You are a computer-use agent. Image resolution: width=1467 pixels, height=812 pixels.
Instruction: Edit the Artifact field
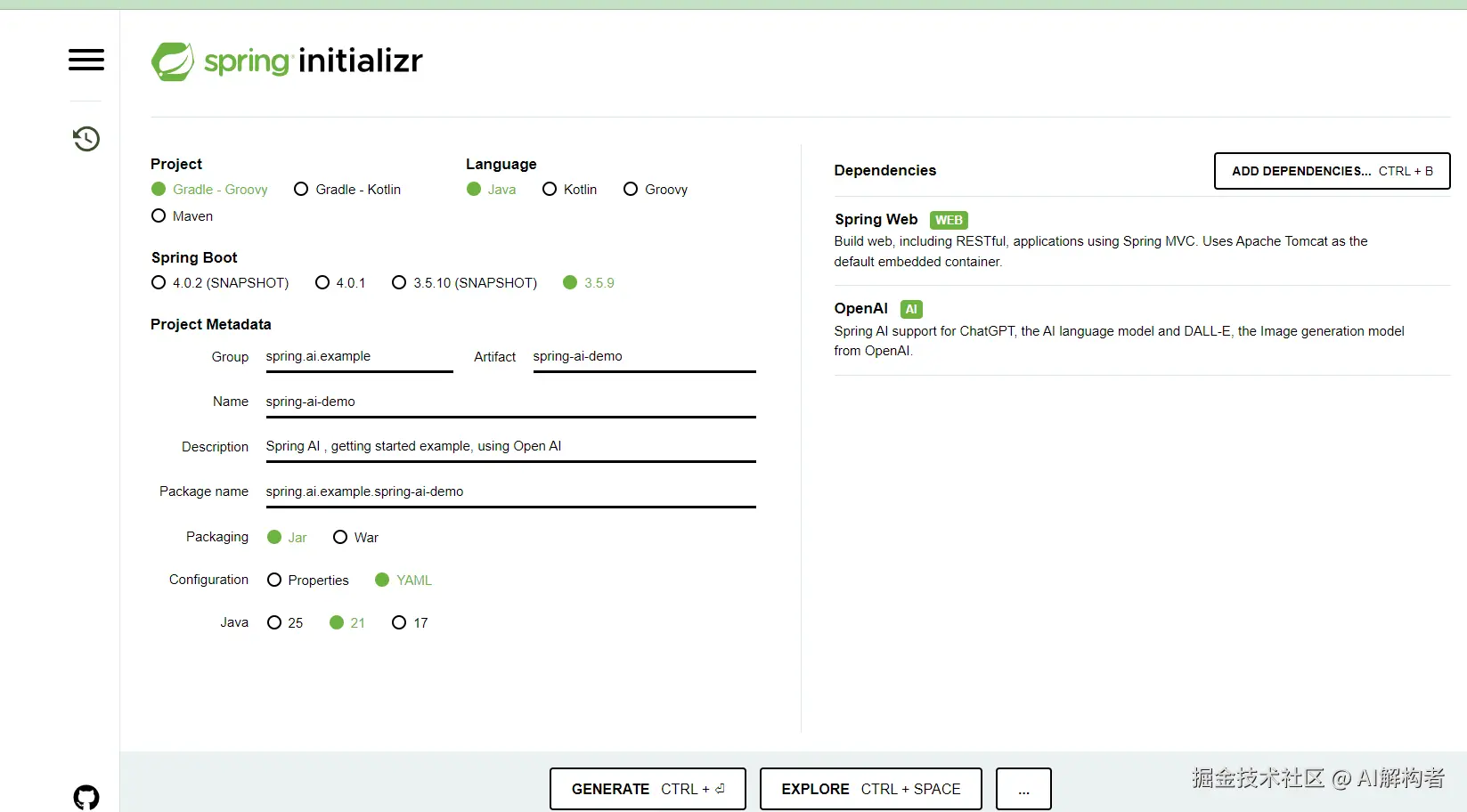(x=645, y=357)
